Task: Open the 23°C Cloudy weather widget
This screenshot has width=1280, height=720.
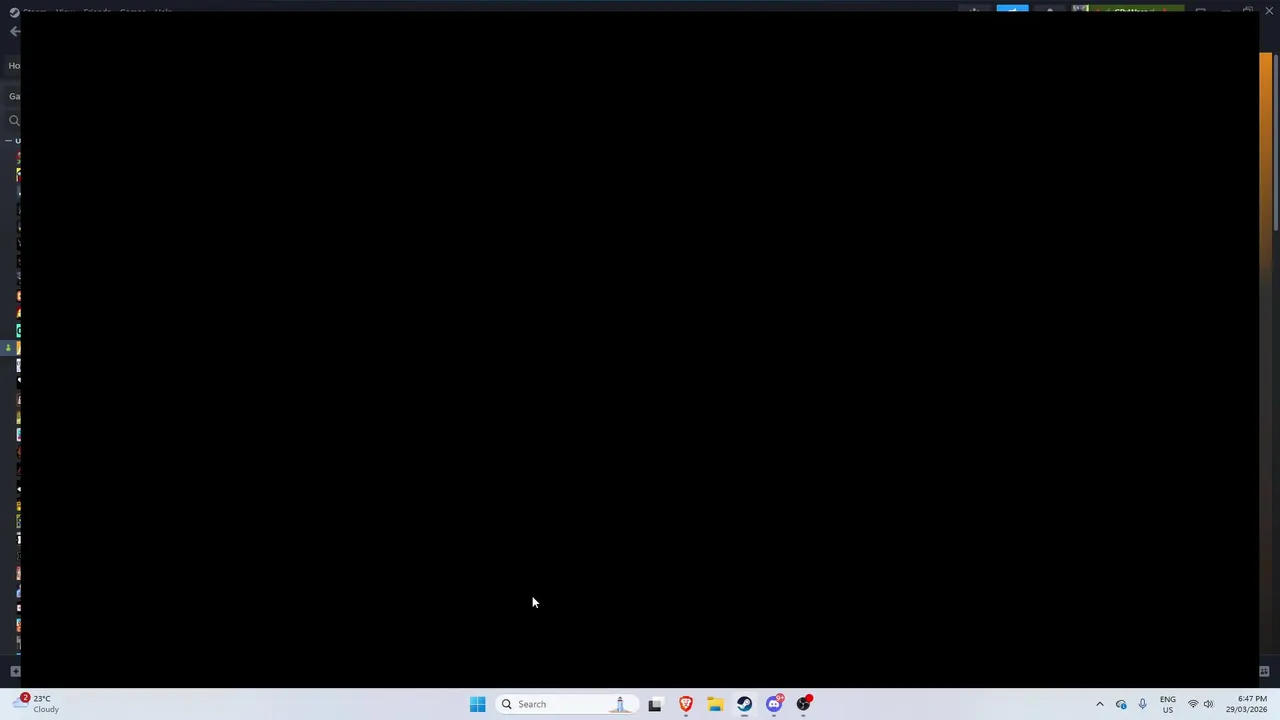Action: 36,704
